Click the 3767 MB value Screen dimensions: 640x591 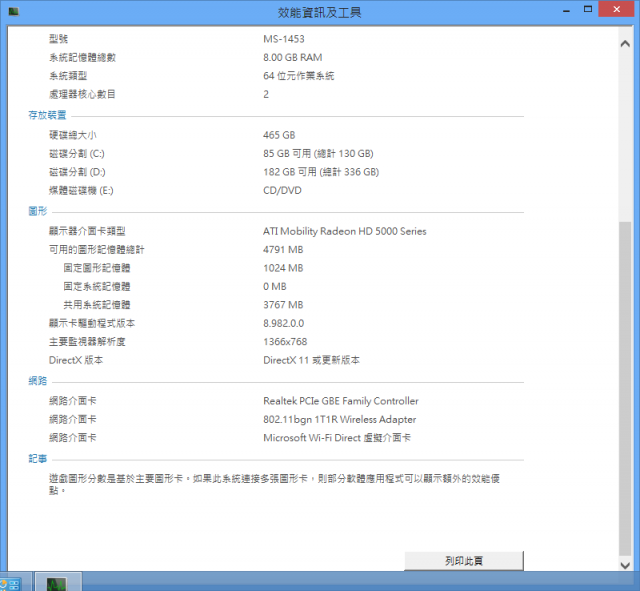[283, 305]
